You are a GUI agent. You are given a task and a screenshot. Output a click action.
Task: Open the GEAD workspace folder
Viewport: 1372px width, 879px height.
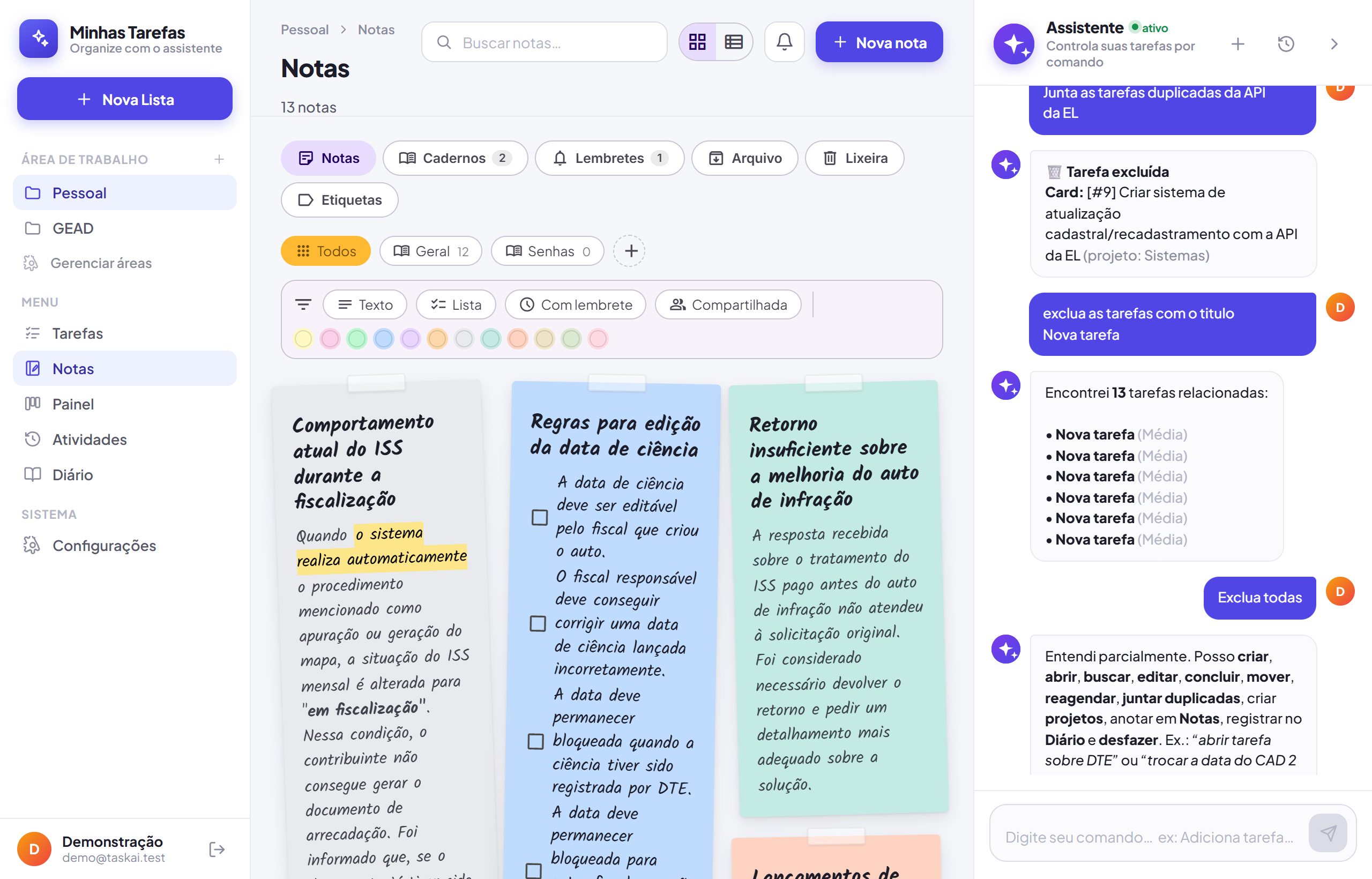[124, 228]
